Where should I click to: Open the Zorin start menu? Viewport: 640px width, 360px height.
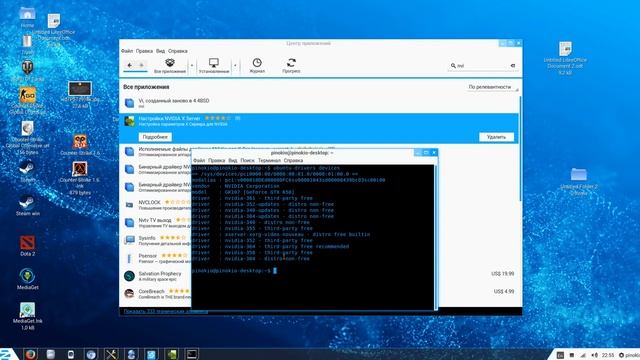click(8, 354)
